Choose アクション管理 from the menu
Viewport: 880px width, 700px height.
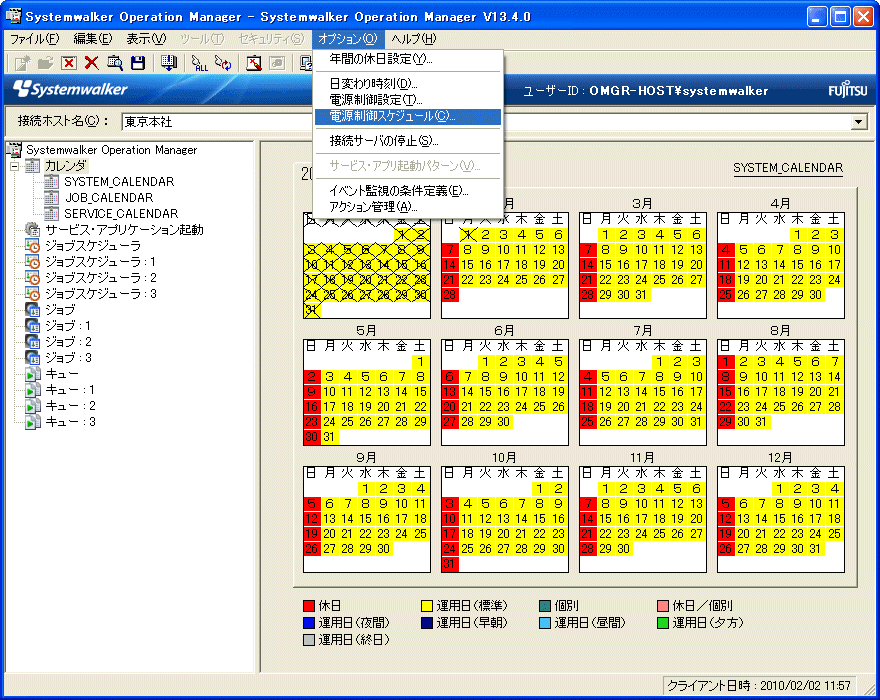pyautogui.click(x=407, y=207)
